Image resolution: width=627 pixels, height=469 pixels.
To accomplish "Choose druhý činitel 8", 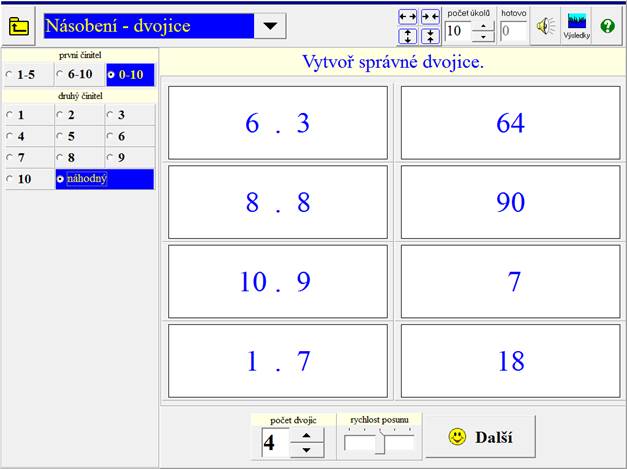I will [79, 158].
